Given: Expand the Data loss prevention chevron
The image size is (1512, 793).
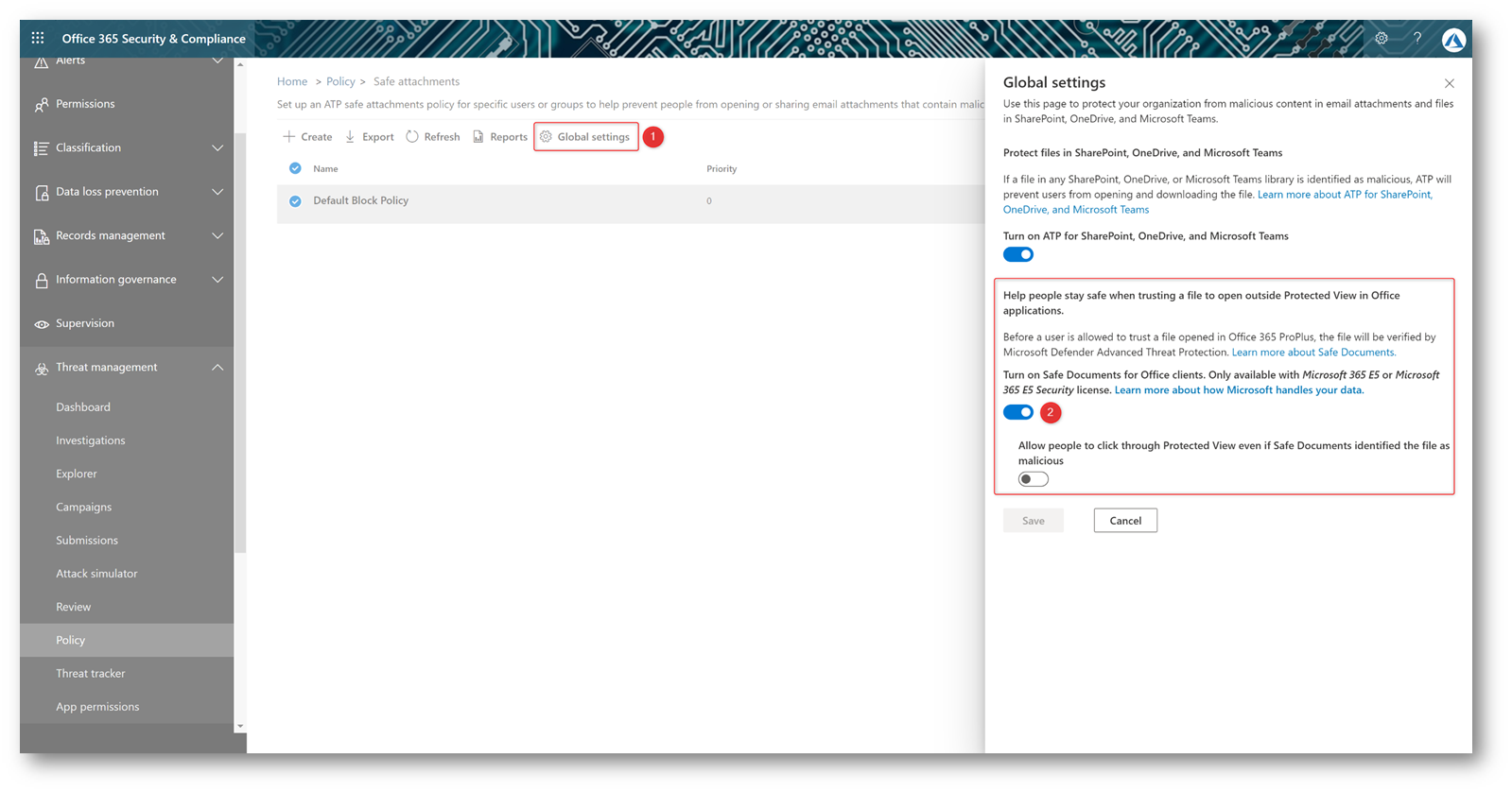Looking at the screenshot, I should 217,192.
